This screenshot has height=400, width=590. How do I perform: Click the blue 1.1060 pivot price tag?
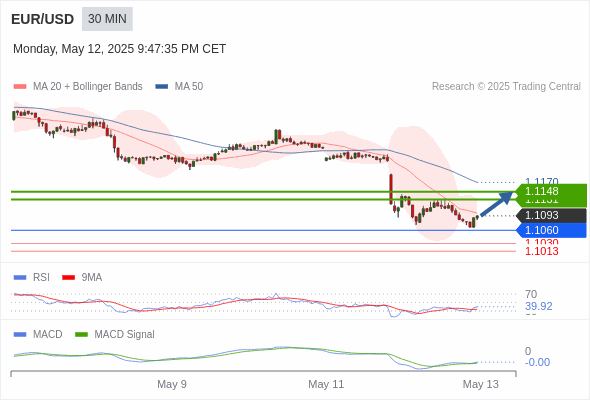(x=551, y=230)
